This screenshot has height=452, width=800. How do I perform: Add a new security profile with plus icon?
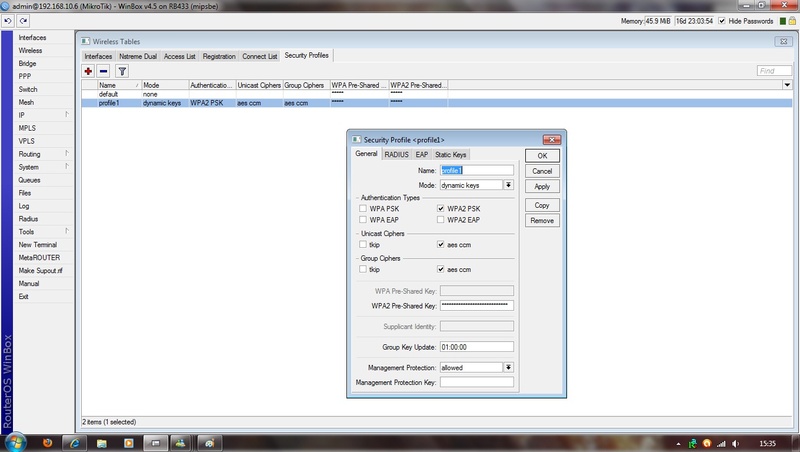(88, 71)
